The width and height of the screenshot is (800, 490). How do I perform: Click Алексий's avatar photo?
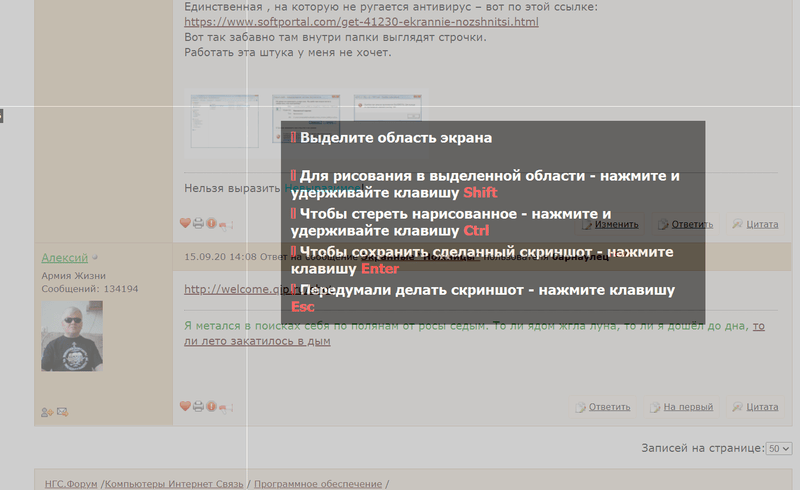coord(72,336)
